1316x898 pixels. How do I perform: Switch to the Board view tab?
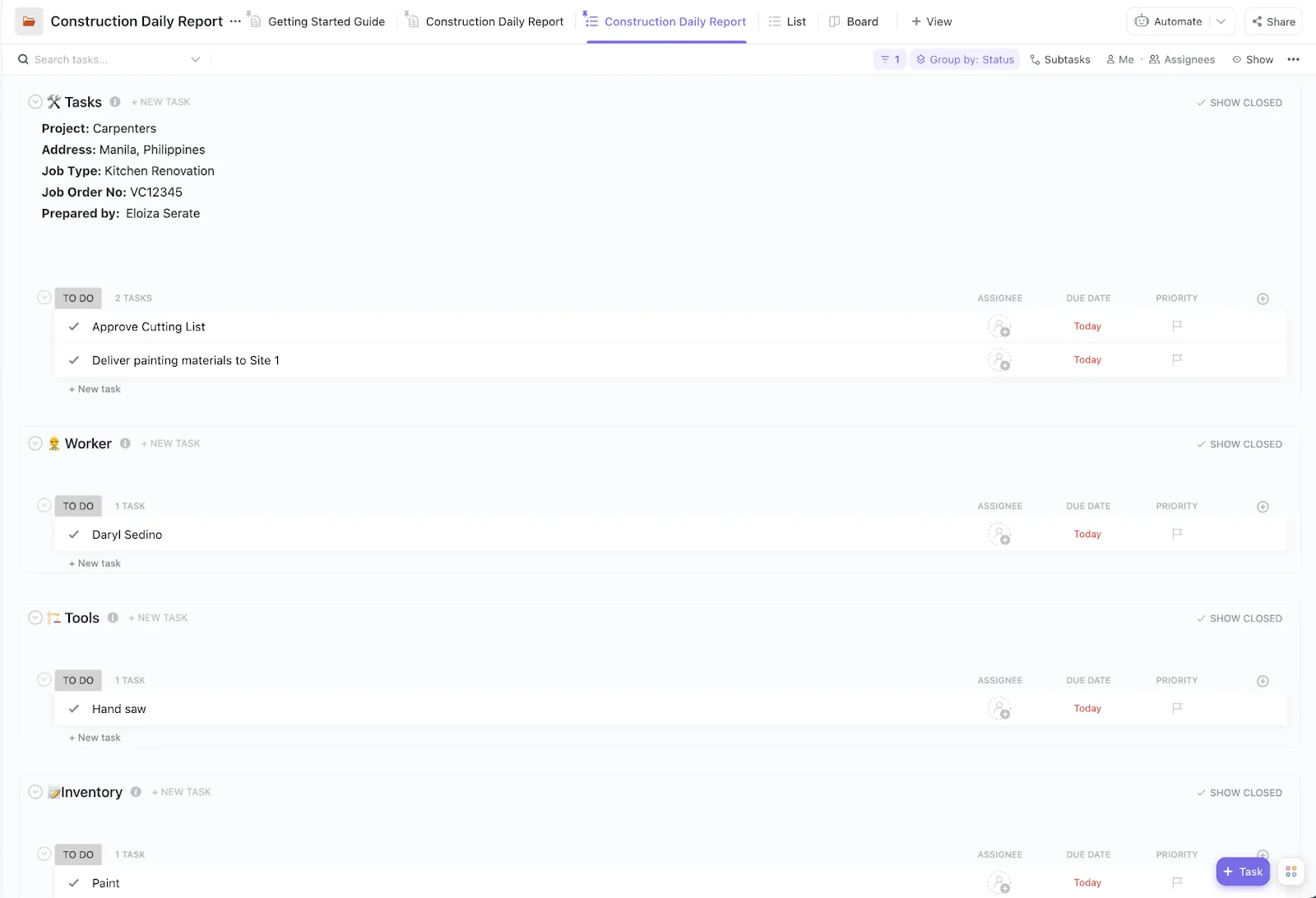[x=854, y=21]
